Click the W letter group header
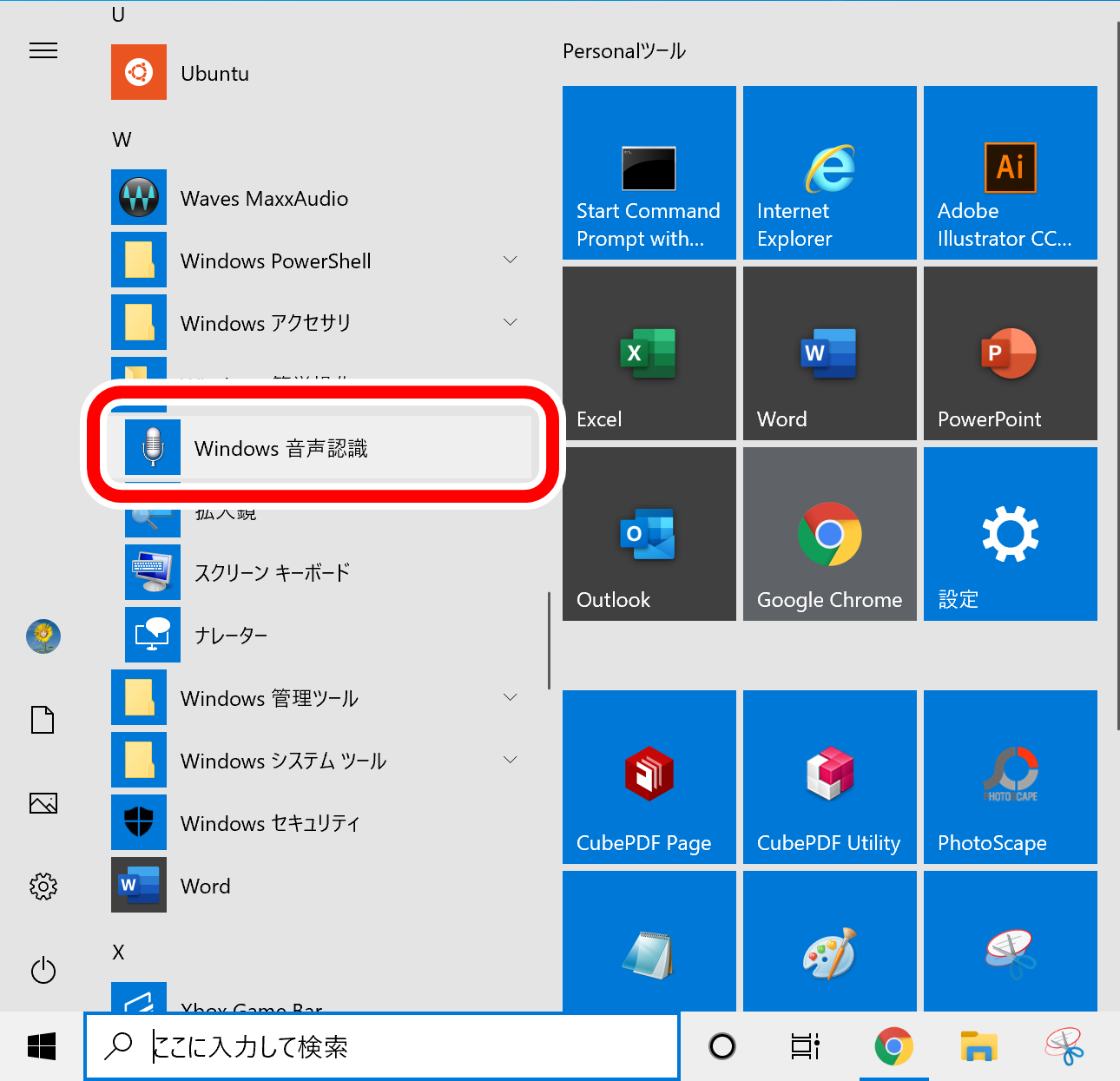Image resolution: width=1120 pixels, height=1081 pixels. (122, 140)
